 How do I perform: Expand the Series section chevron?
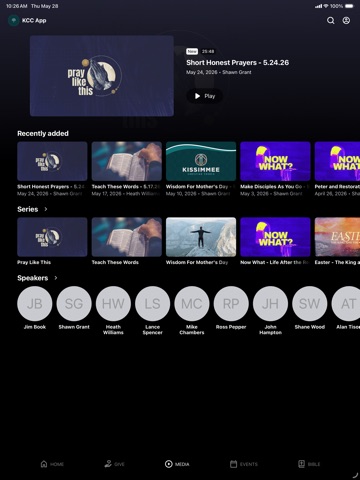tap(46, 209)
